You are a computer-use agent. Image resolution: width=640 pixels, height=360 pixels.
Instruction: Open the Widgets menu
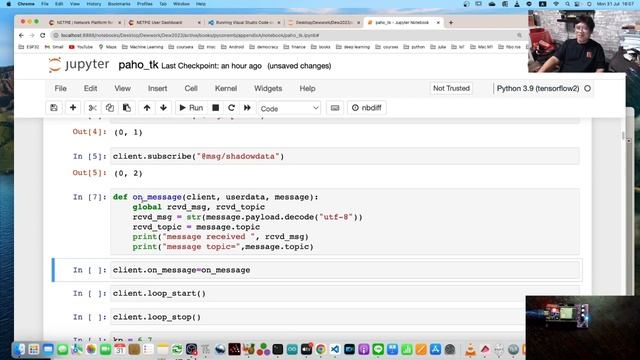point(268,89)
